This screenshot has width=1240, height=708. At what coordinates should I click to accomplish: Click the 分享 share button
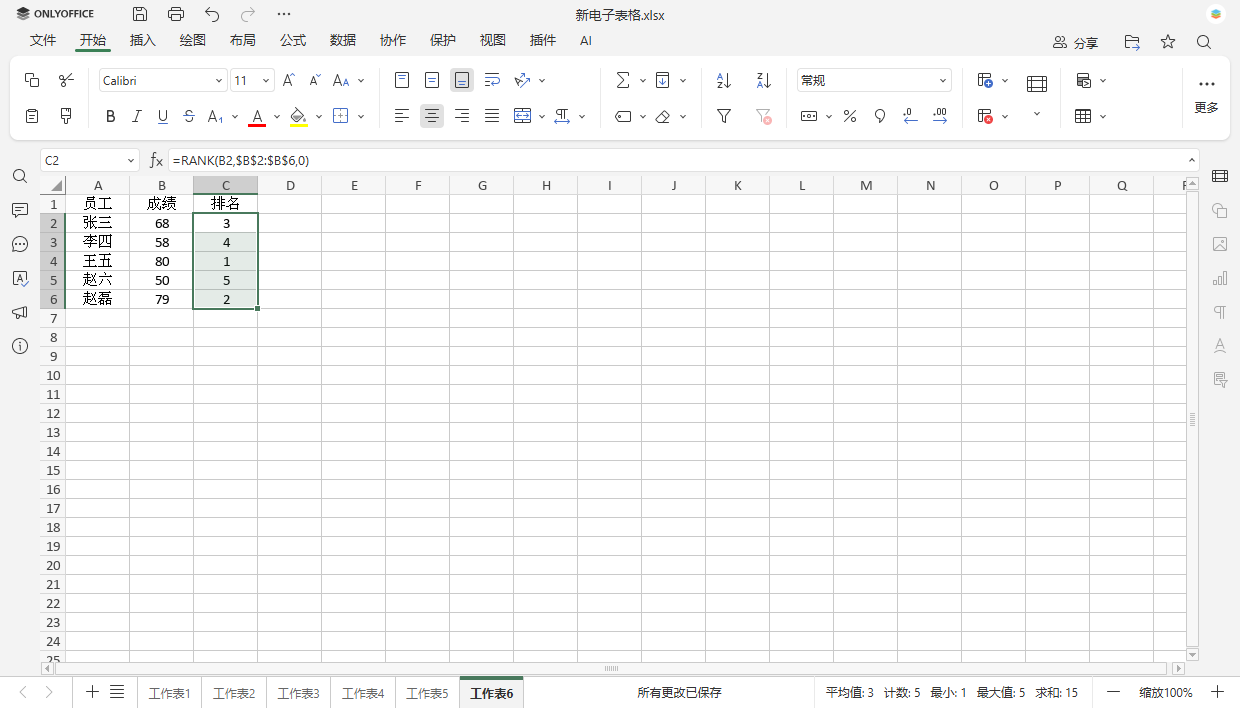pos(1075,42)
